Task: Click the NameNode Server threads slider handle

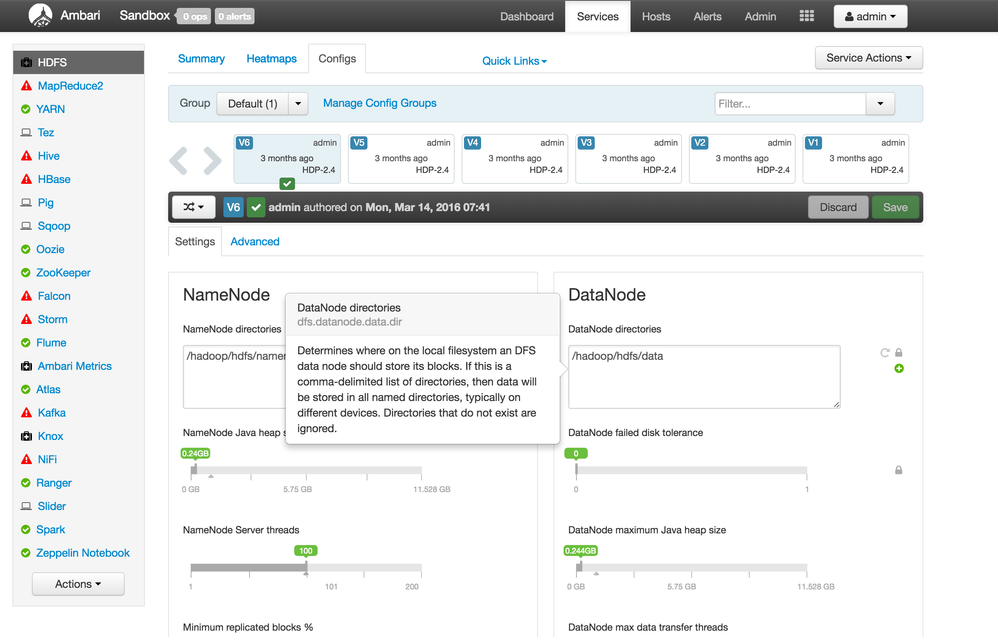Action: tap(306, 568)
